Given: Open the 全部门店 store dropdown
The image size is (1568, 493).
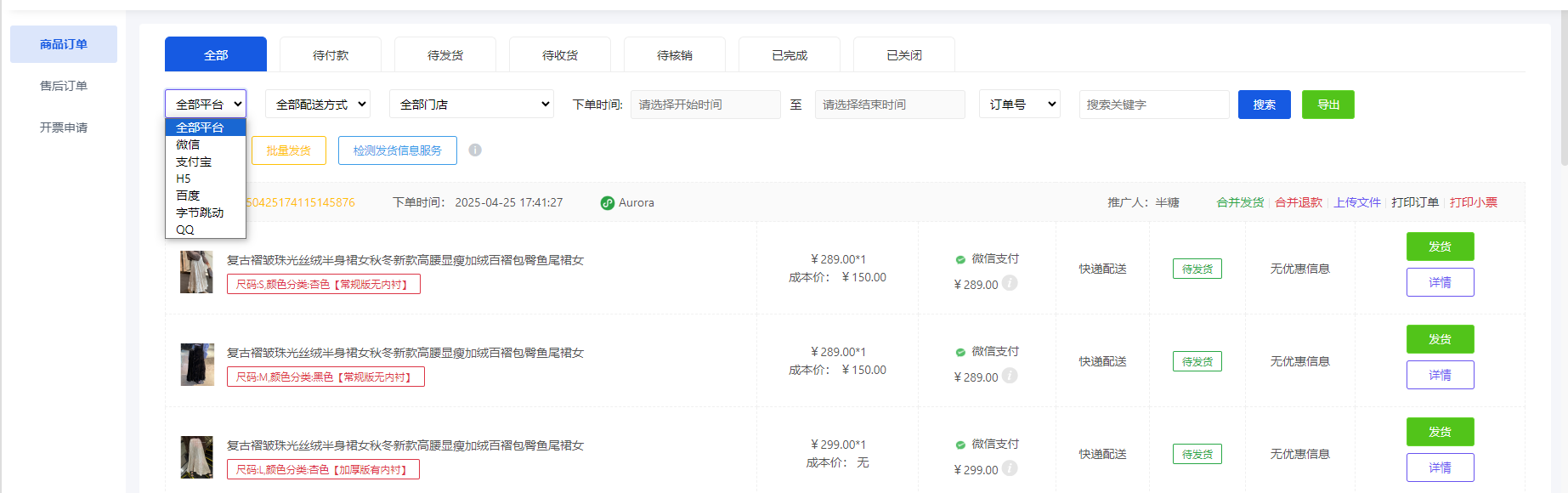Looking at the screenshot, I should click(x=471, y=105).
